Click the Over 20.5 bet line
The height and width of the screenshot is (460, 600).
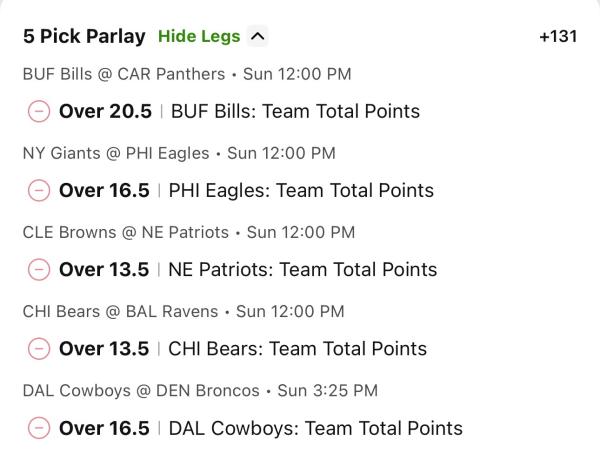pos(104,111)
